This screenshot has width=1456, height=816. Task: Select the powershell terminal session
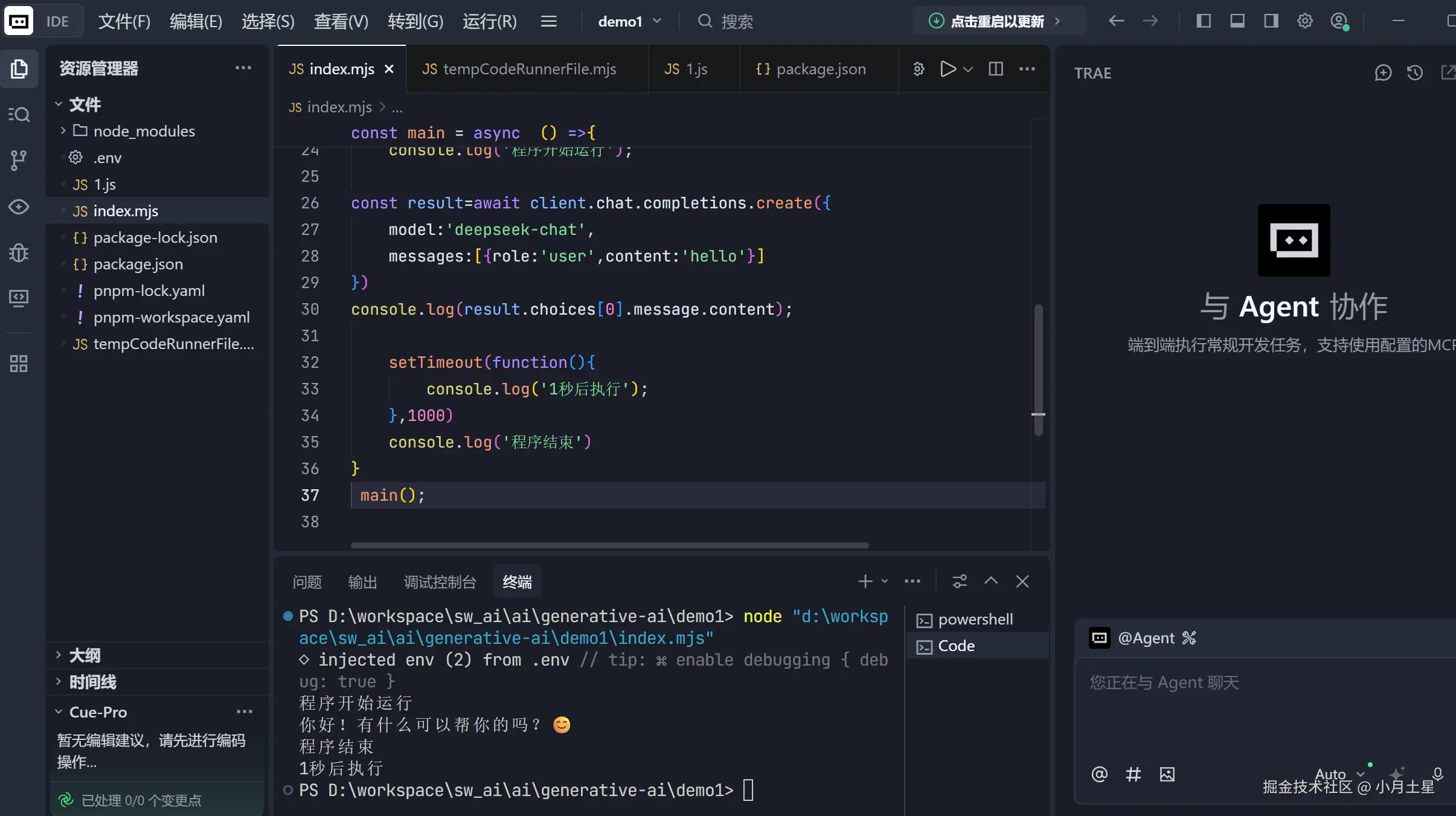pyautogui.click(x=978, y=619)
